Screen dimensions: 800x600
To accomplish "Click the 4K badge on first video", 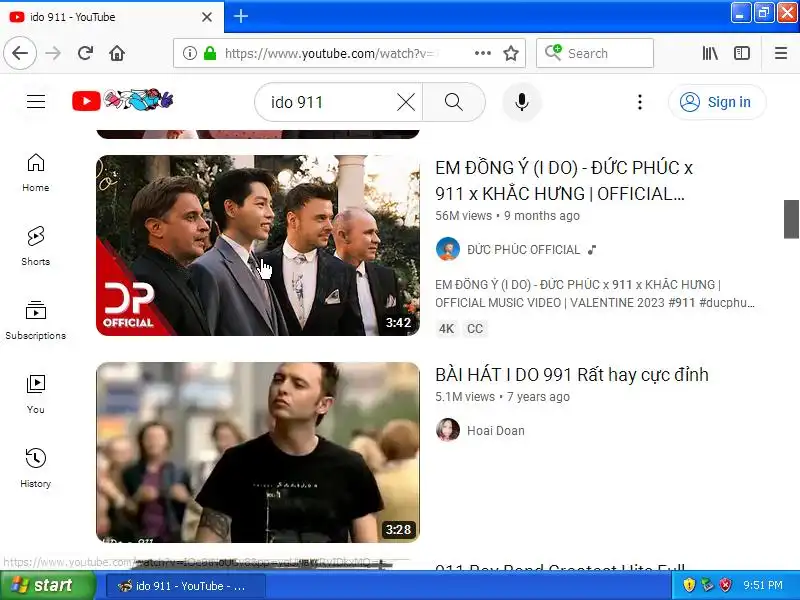I will point(446,329).
